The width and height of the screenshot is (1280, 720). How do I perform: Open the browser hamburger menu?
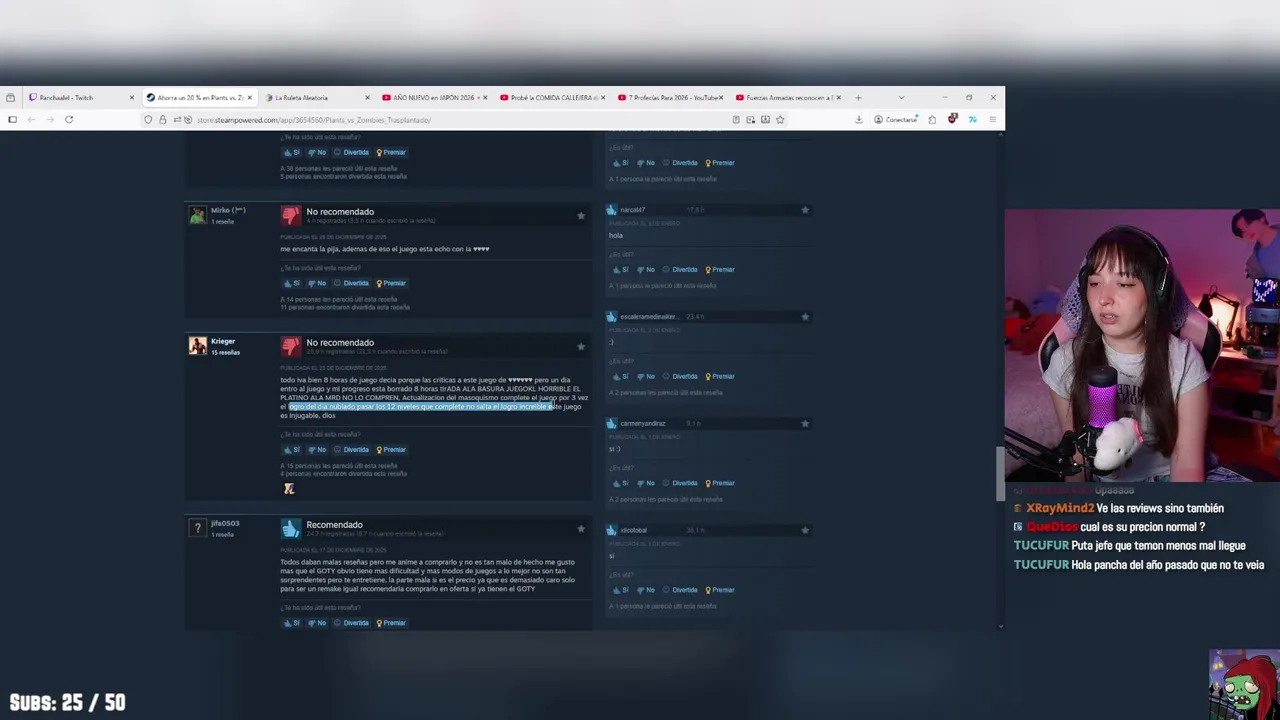[992, 120]
